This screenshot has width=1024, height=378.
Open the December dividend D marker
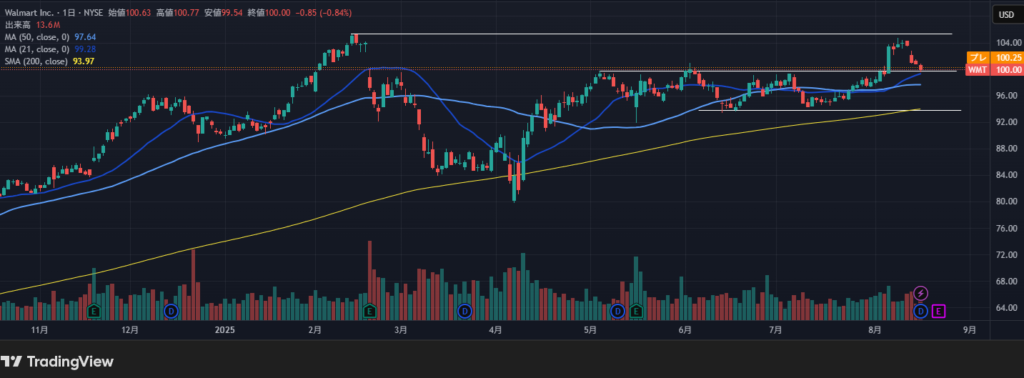click(x=171, y=311)
